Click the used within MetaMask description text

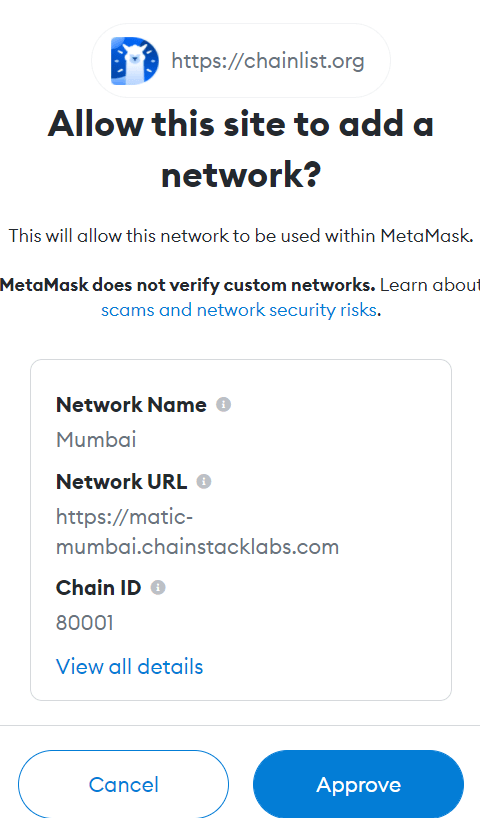pos(241,236)
